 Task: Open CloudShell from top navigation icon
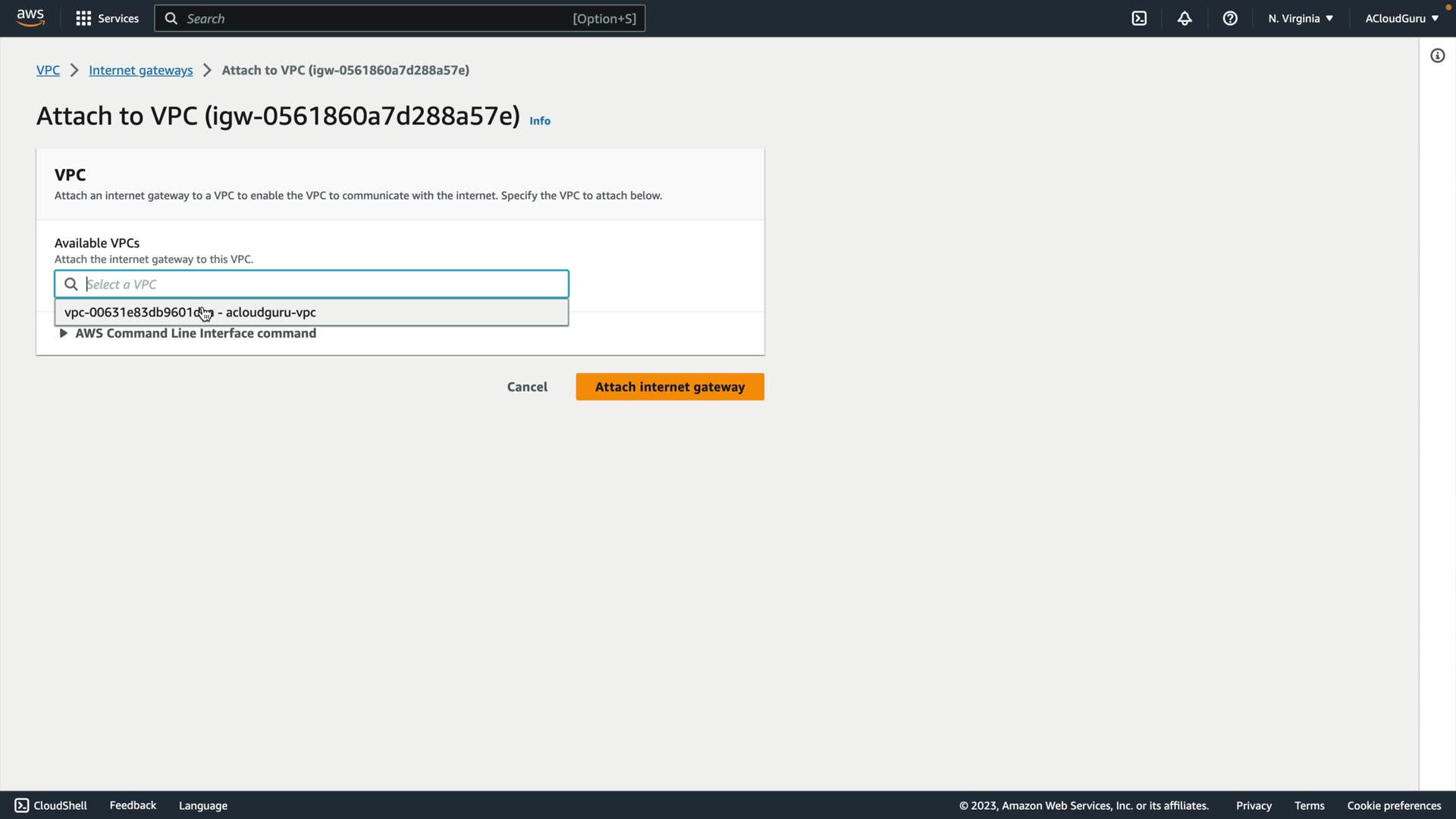[x=1139, y=18]
